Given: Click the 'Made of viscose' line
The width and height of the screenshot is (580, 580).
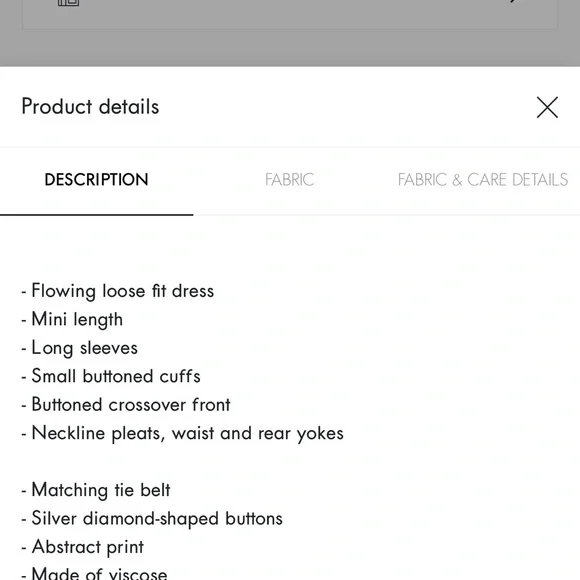Looking at the screenshot, I should [94, 573].
